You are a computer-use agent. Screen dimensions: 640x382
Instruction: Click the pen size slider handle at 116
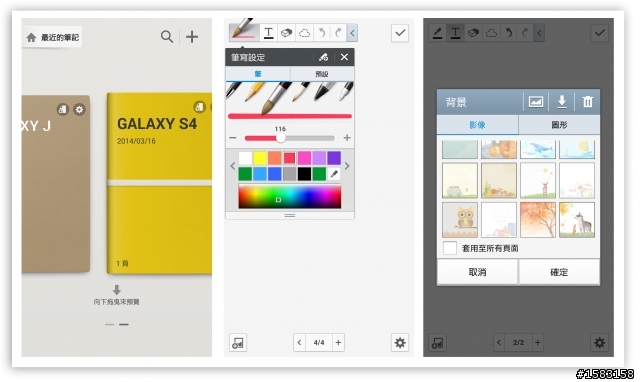(280, 138)
